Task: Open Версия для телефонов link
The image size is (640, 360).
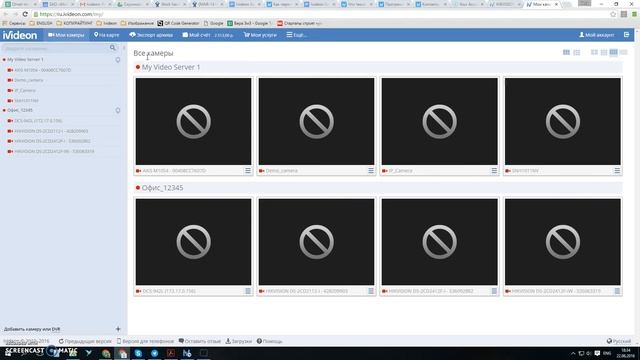Action: 145,341
